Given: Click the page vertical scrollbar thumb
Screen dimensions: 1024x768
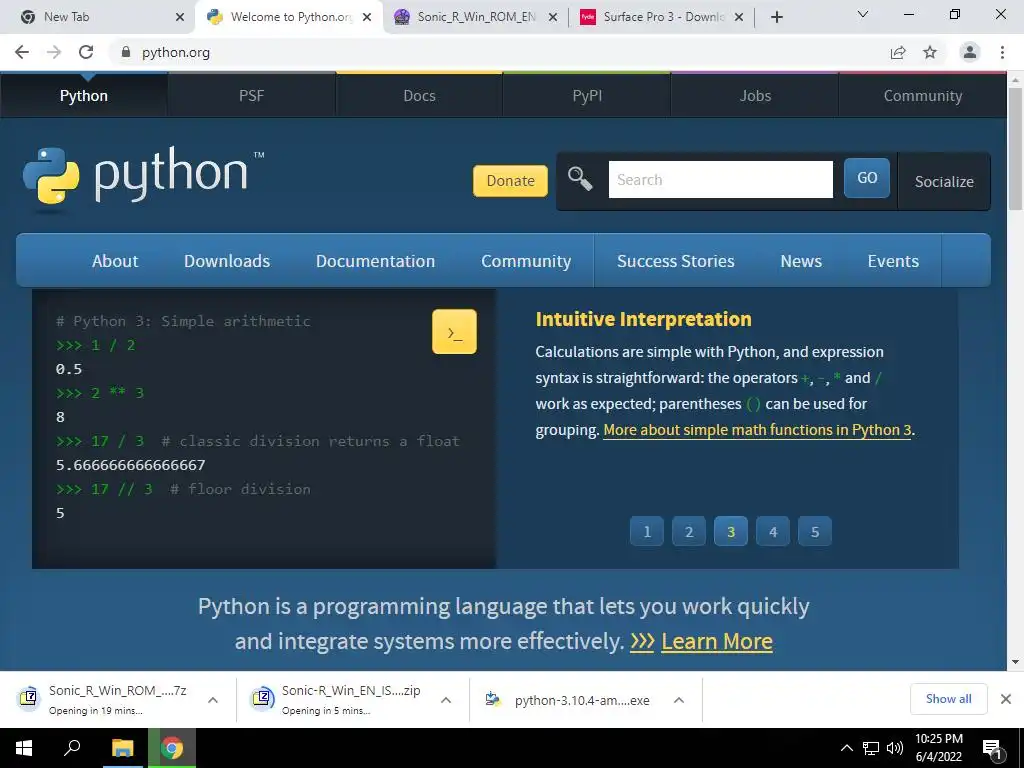Looking at the screenshot, I should [x=1015, y=149].
